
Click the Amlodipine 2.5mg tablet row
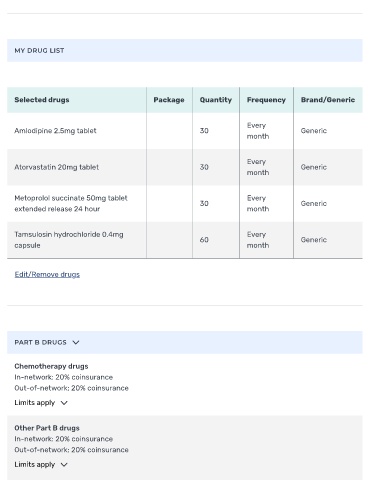coord(185,131)
